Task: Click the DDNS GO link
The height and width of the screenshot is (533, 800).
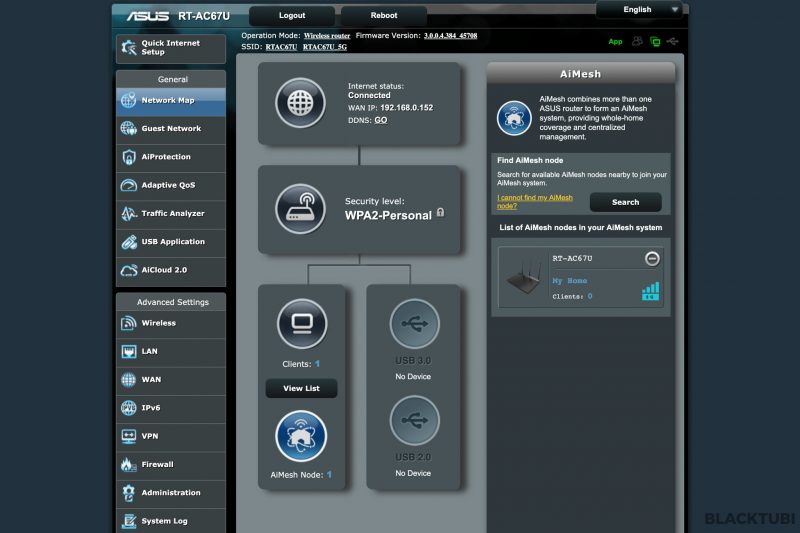Action: pyautogui.click(x=381, y=120)
